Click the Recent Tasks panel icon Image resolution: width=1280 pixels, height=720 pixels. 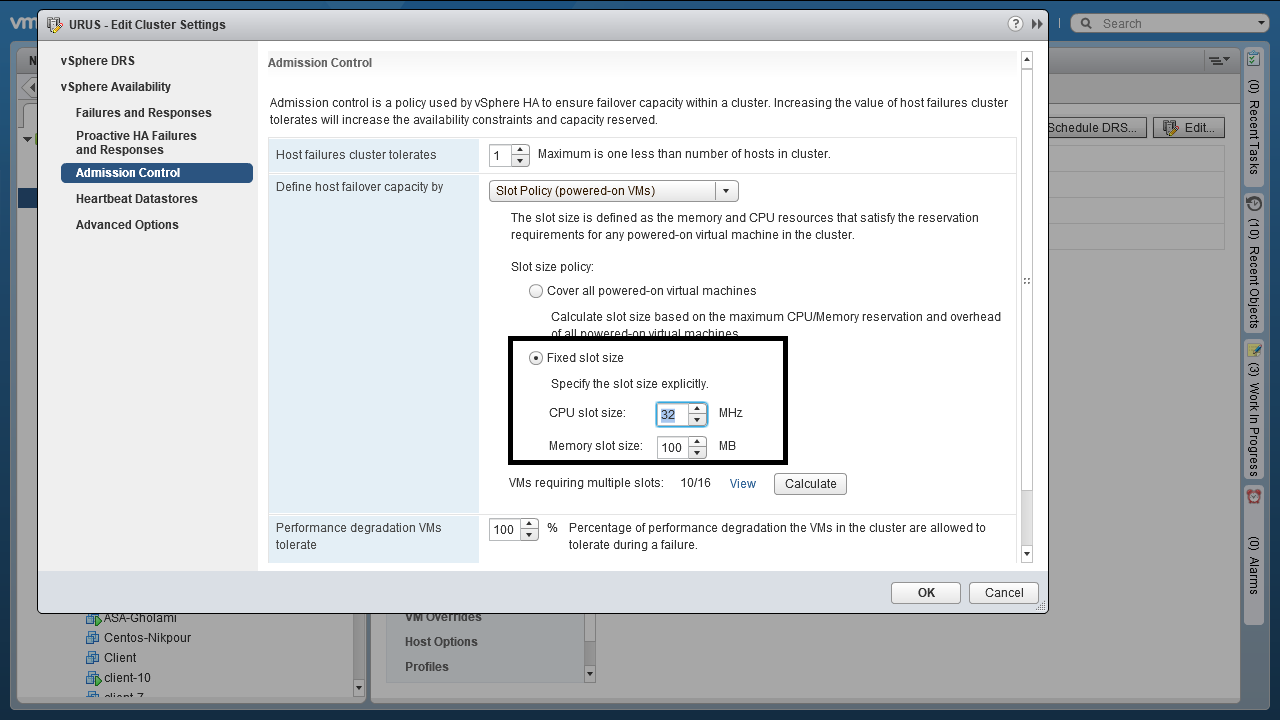[x=1253, y=60]
